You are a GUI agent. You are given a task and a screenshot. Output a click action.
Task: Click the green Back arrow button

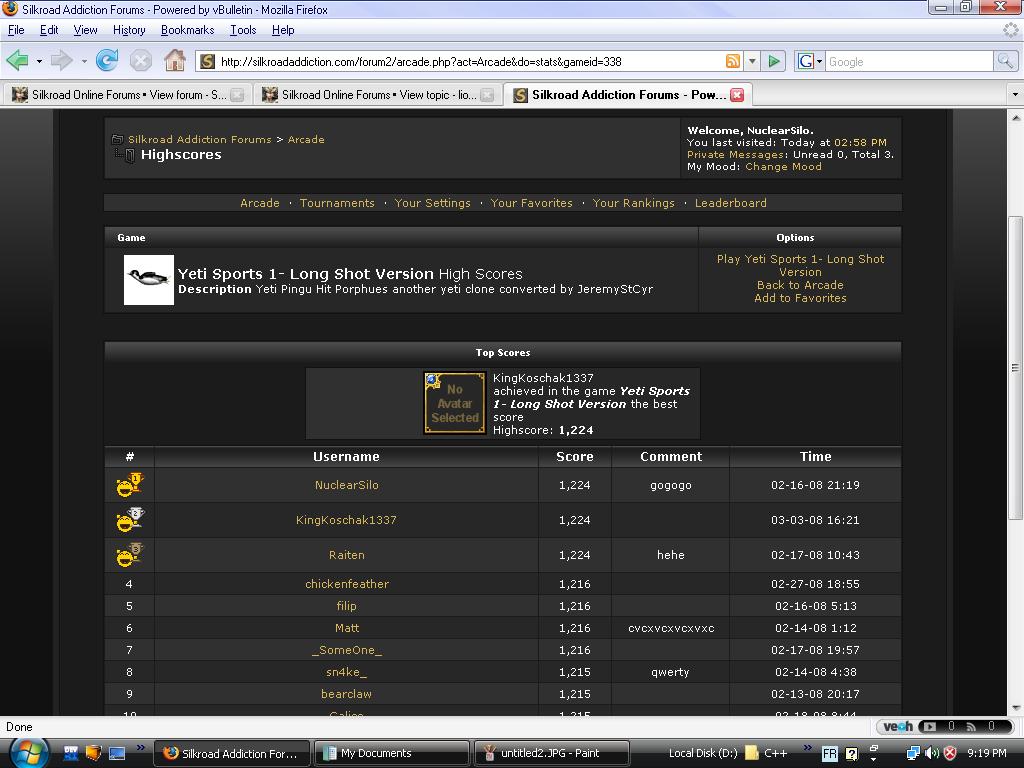click(18, 61)
